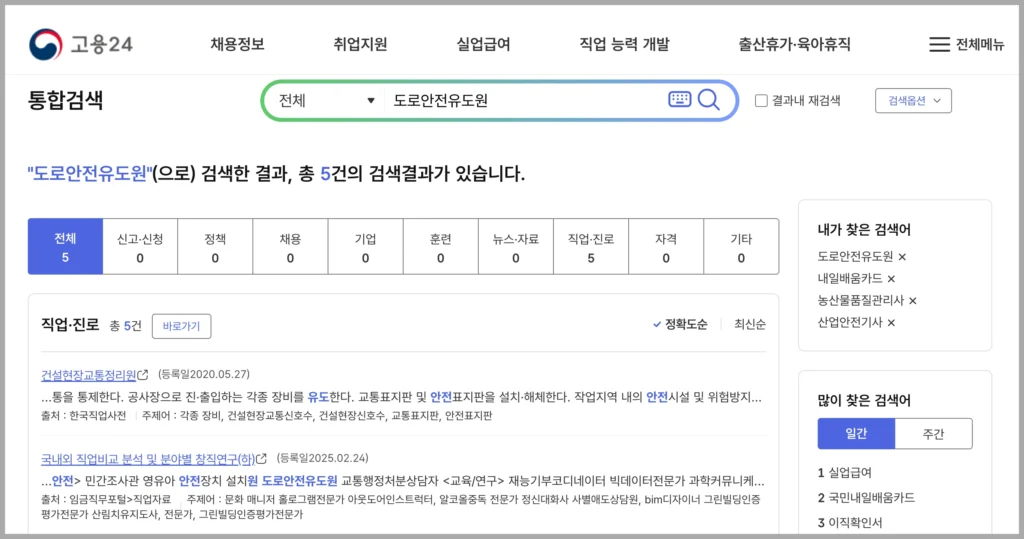Click the 바로가기 button
Screen dimensions: 1024x539
click(181, 326)
